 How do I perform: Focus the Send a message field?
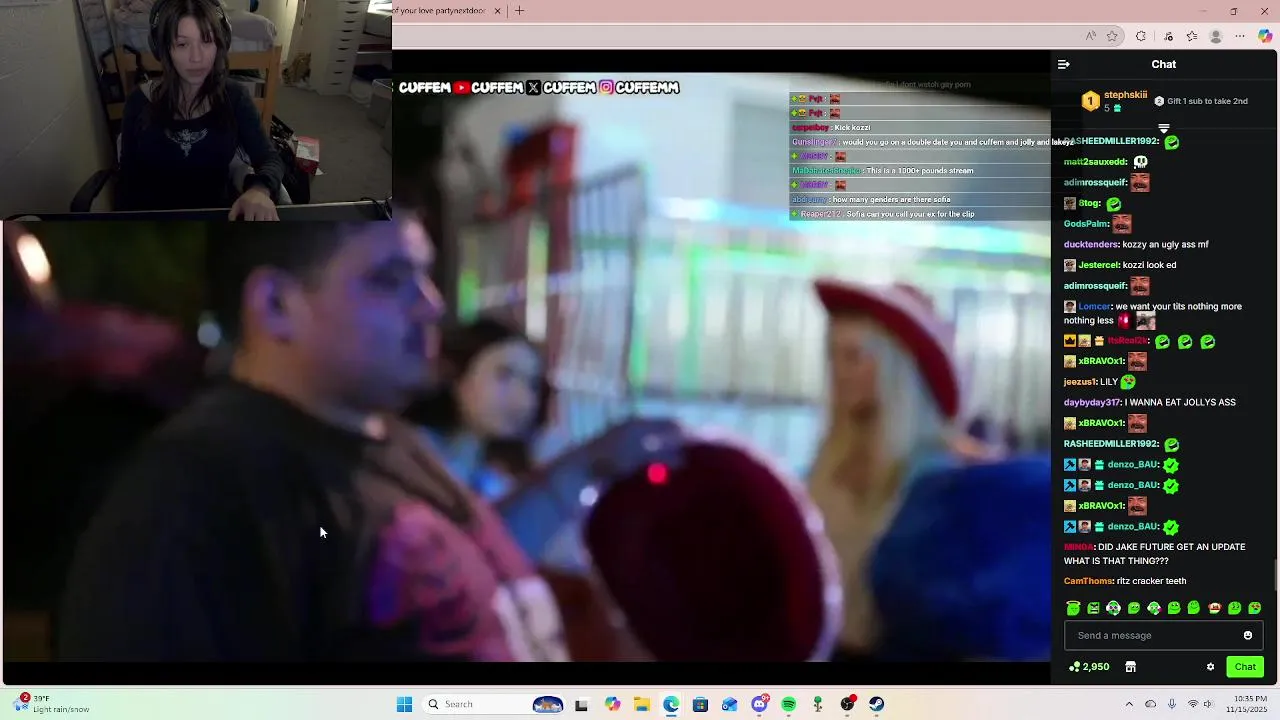pos(1163,635)
